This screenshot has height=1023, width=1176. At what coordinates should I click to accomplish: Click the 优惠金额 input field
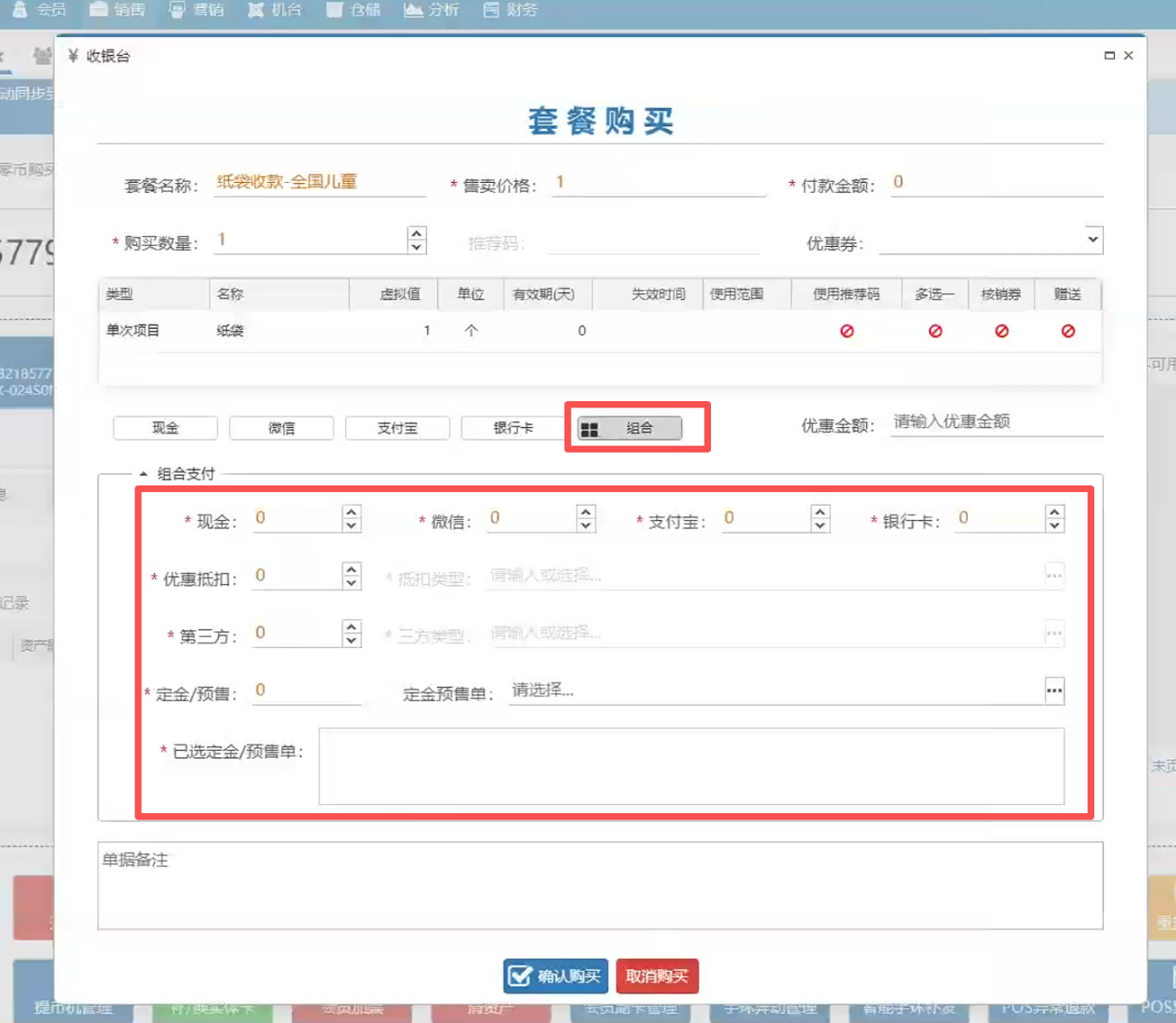point(995,422)
